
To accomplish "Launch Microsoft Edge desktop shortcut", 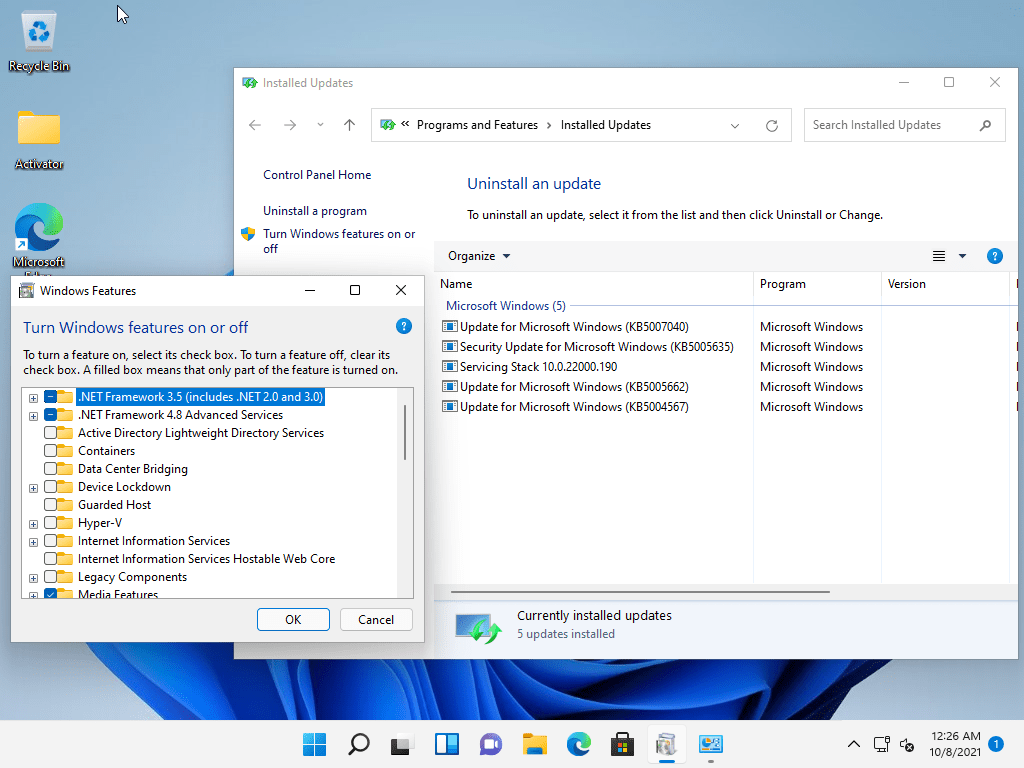I will click(39, 236).
